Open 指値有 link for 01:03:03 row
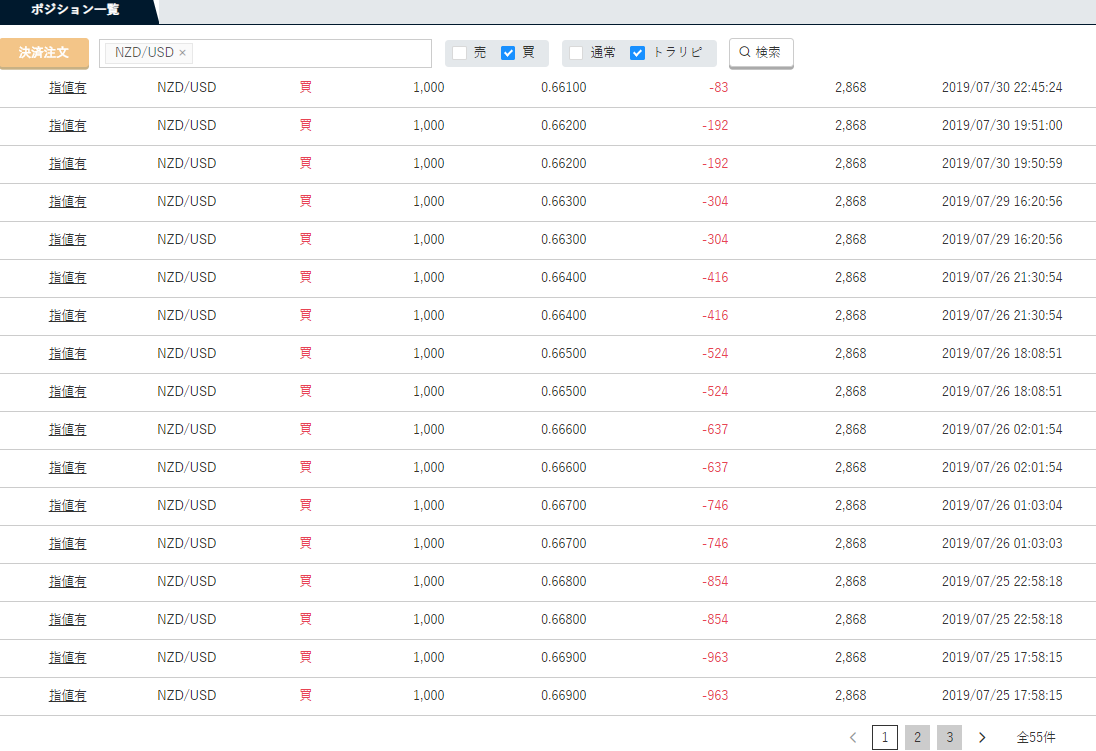1096x751 pixels. point(68,543)
